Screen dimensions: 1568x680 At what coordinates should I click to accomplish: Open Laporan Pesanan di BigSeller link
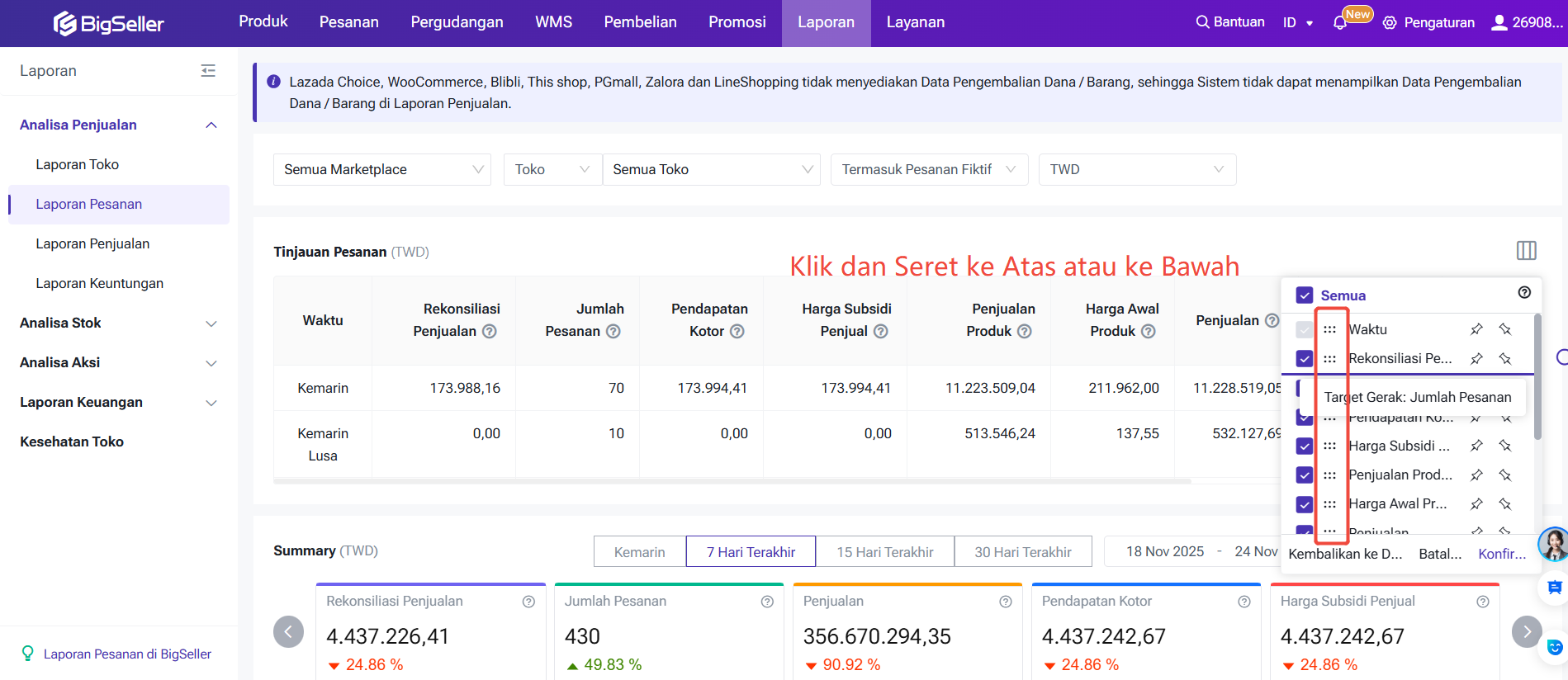pyautogui.click(x=127, y=654)
